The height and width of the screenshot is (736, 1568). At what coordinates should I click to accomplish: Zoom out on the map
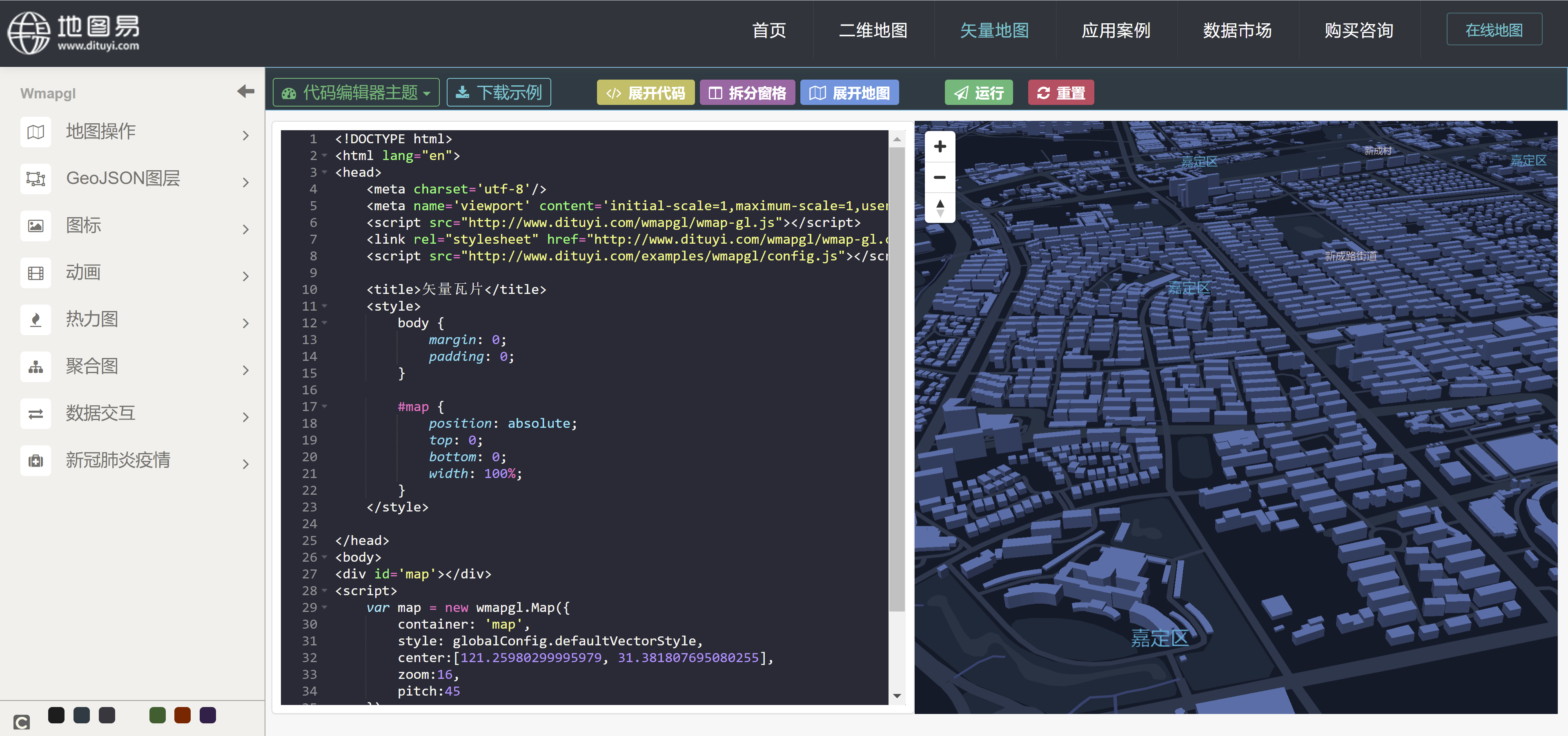coord(940,177)
